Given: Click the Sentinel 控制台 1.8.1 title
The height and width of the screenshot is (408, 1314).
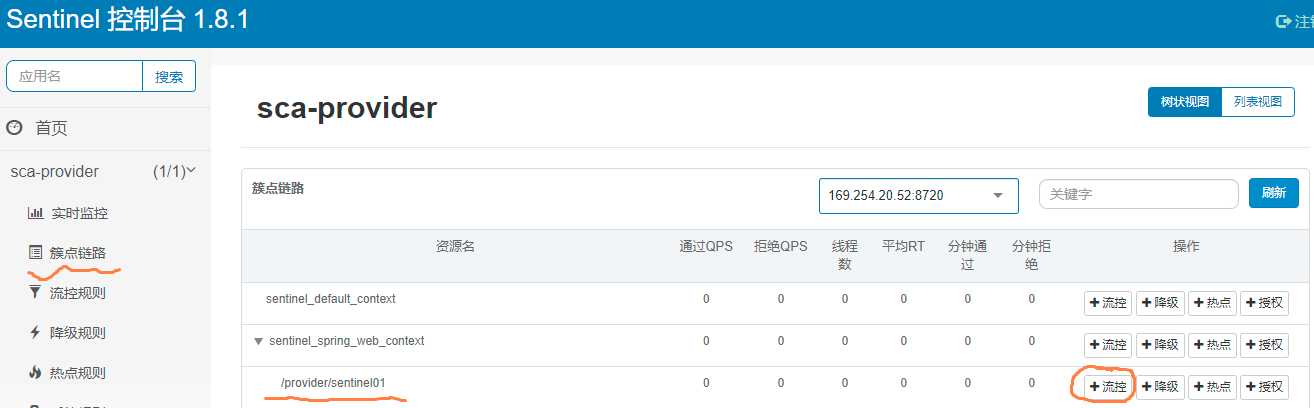Looking at the screenshot, I should (127, 21).
